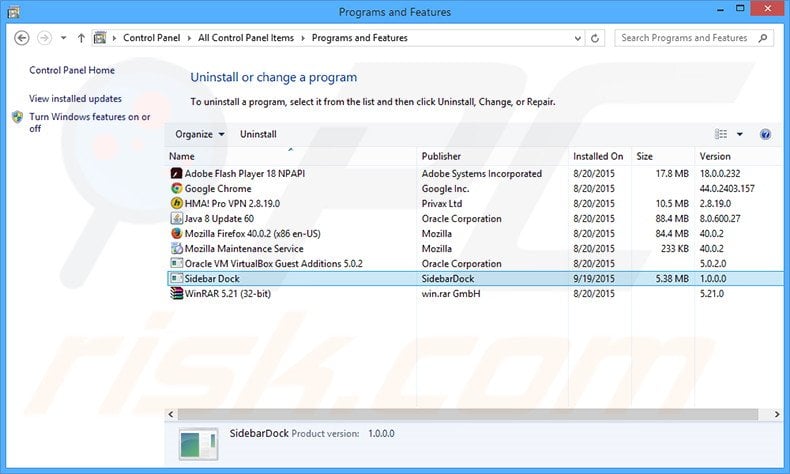Open the view options dropdown arrow
The height and width of the screenshot is (474, 790).
pos(740,134)
